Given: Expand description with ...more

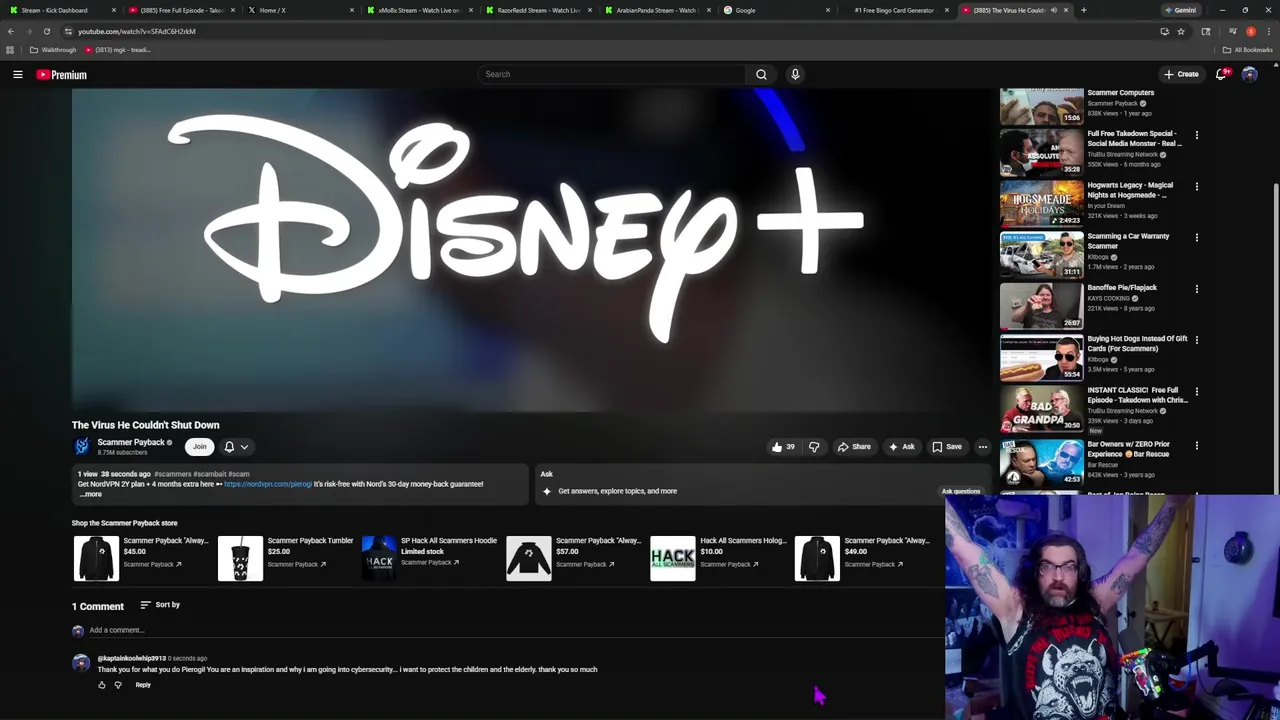Looking at the screenshot, I should tap(90, 494).
